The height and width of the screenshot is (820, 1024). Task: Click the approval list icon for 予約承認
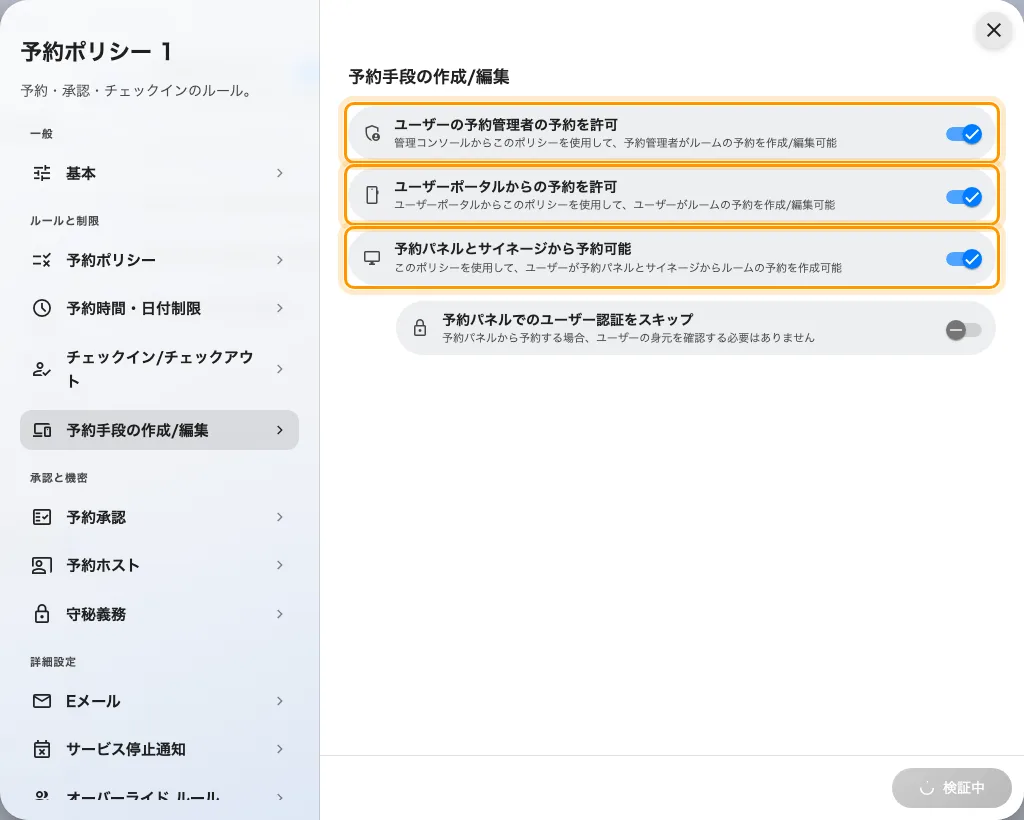[42, 517]
